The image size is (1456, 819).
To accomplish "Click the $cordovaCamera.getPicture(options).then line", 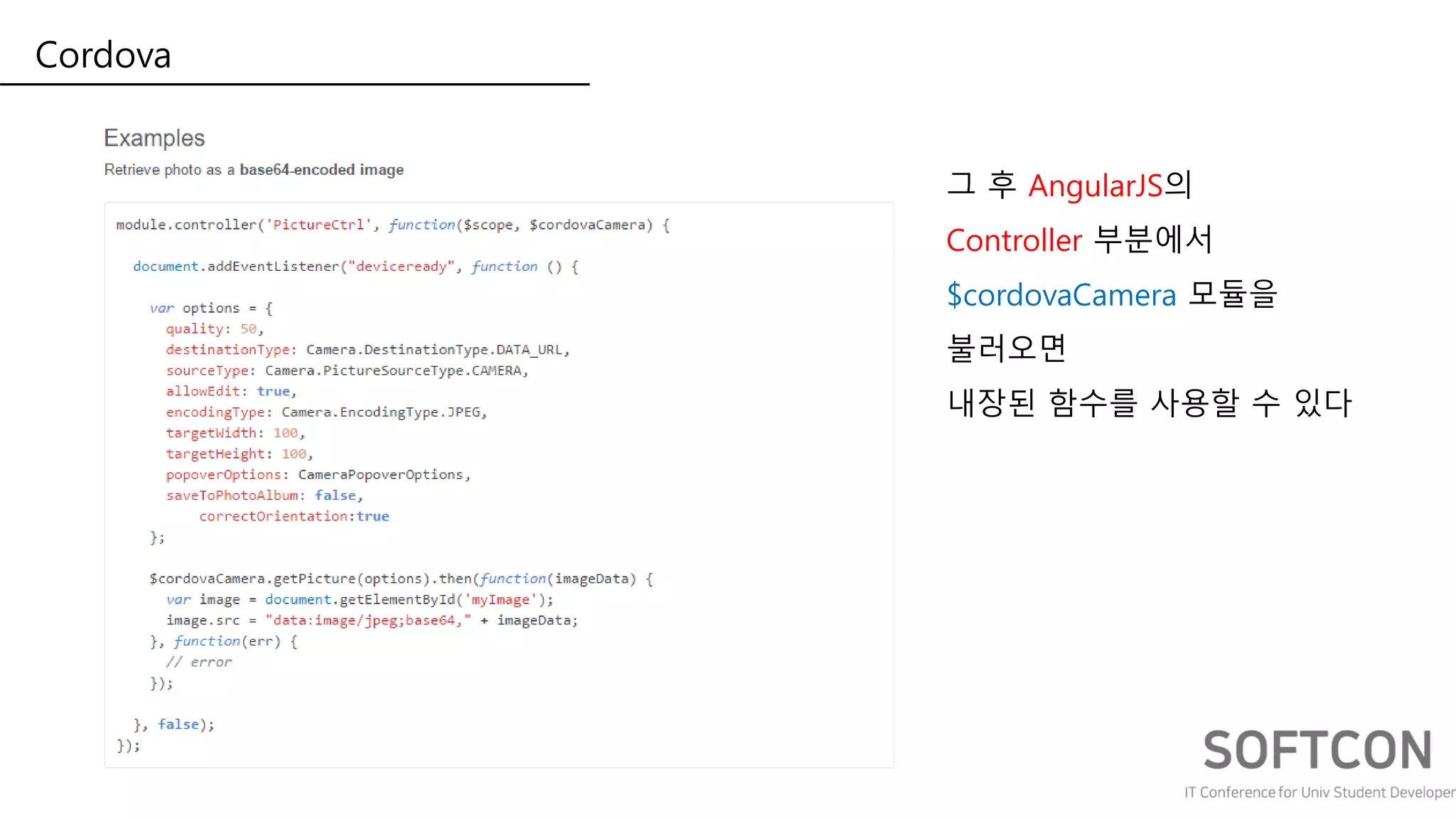I will 401,579.
